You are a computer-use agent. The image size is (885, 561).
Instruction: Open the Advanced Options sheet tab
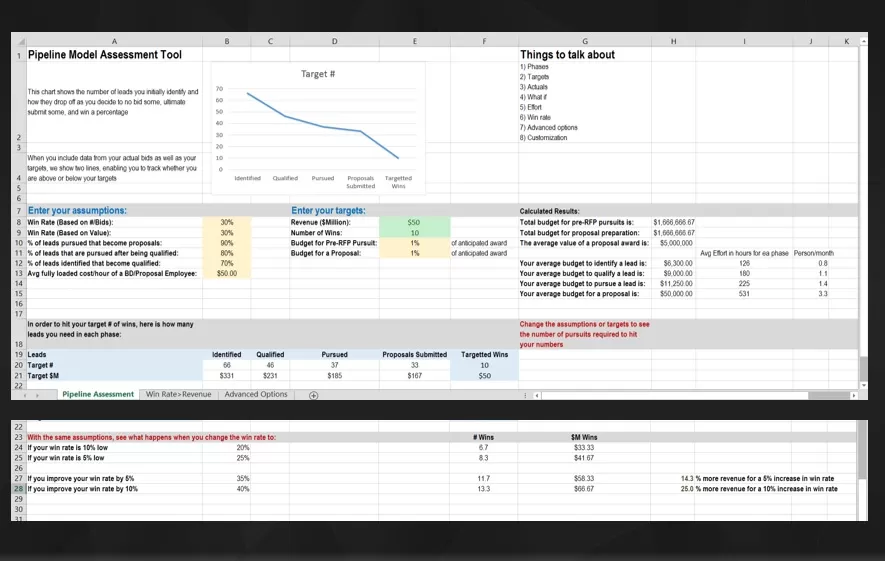coord(256,395)
